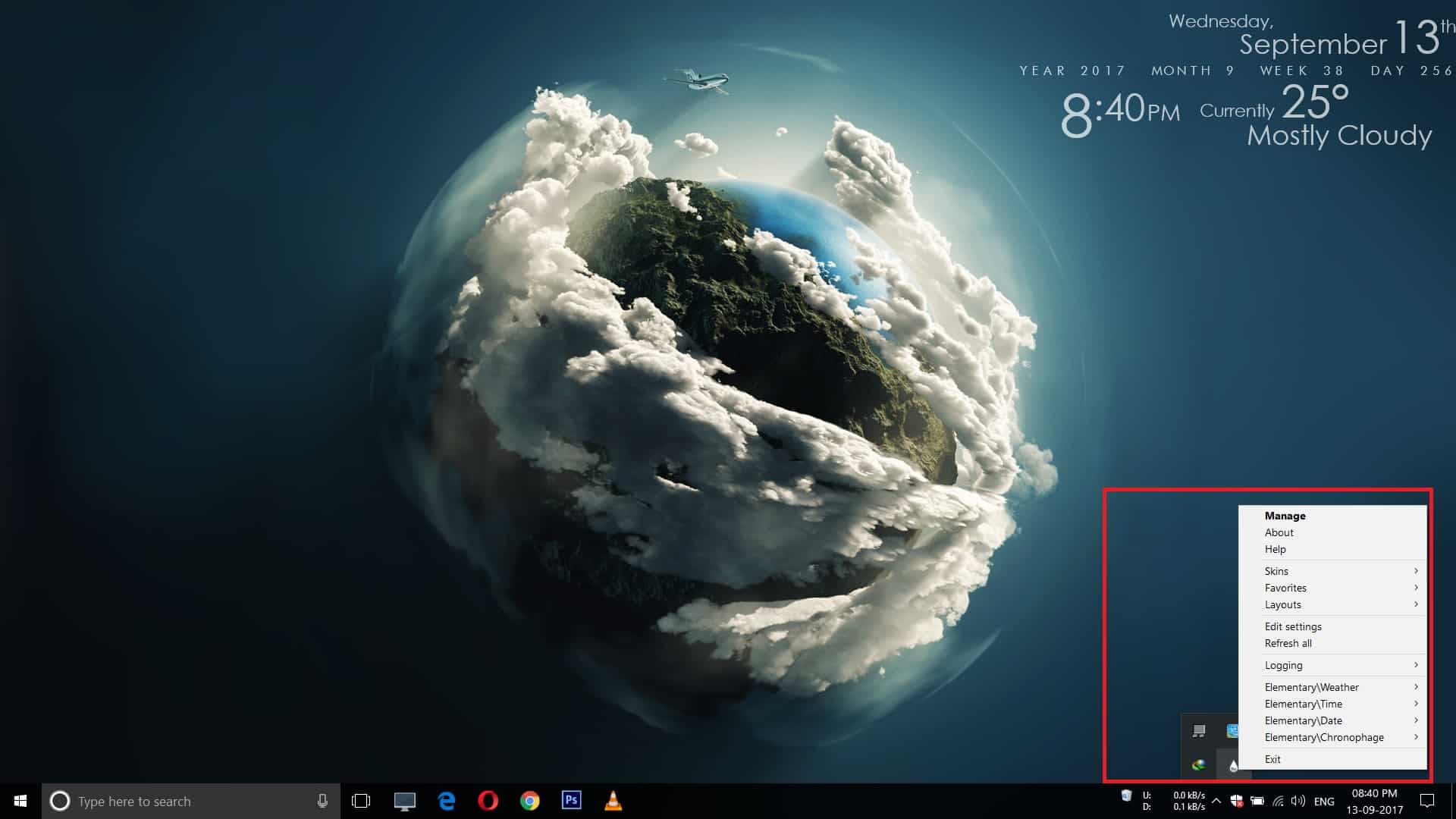Open Photoshop from taskbar

click(572, 800)
